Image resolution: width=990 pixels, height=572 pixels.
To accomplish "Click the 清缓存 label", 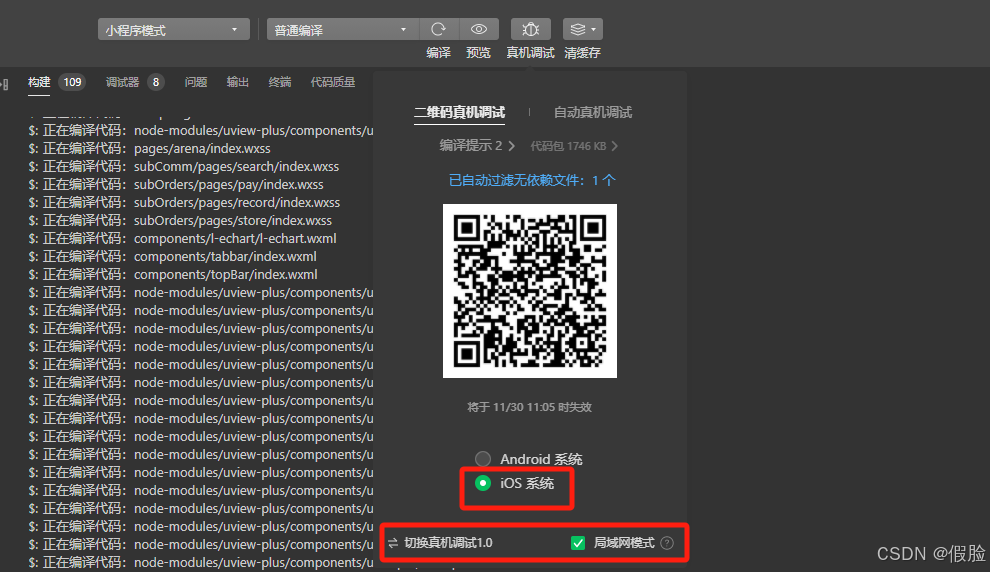I will tap(582, 53).
